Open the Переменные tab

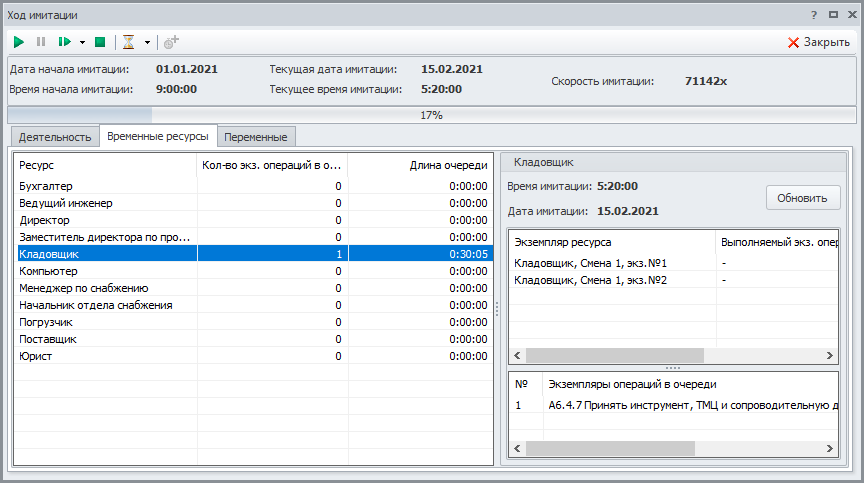coord(258,137)
